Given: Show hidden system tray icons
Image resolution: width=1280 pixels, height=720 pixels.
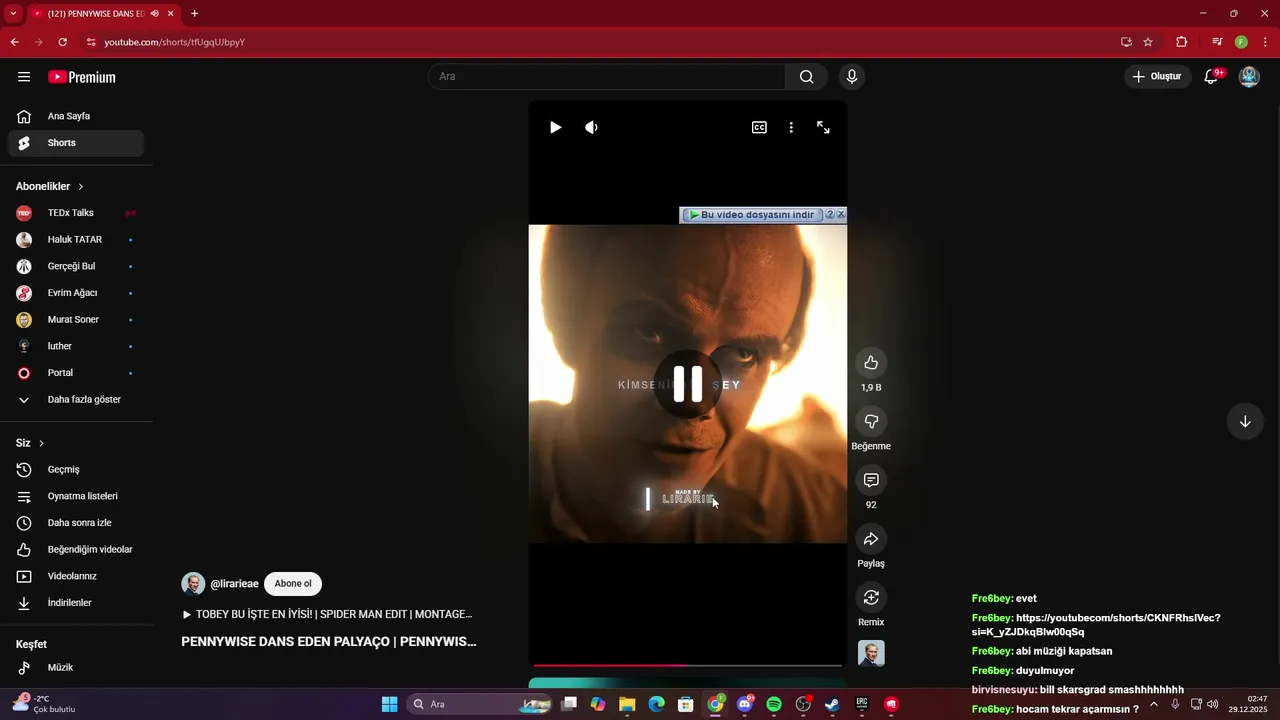Looking at the screenshot, I should click(1154, 704).
